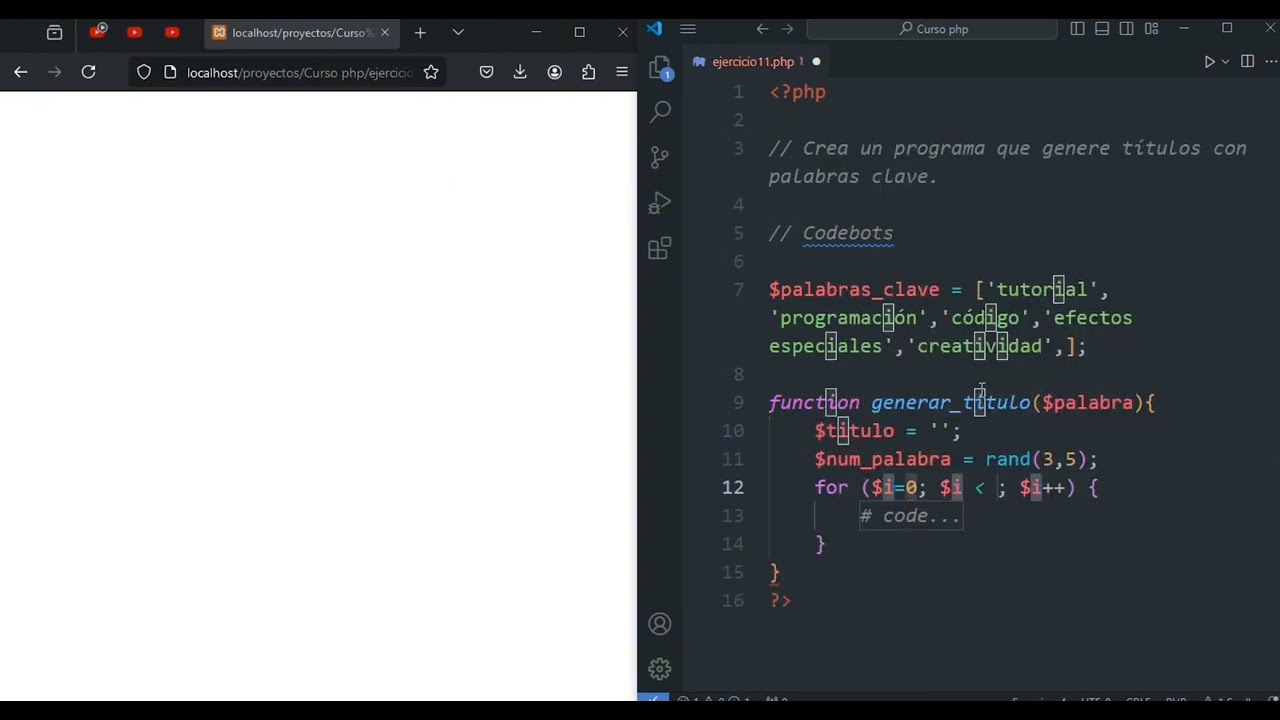Screen dimensions: 1280x720
Task: Click the $palabras_clave variable
Action: (x=854, y=290)
